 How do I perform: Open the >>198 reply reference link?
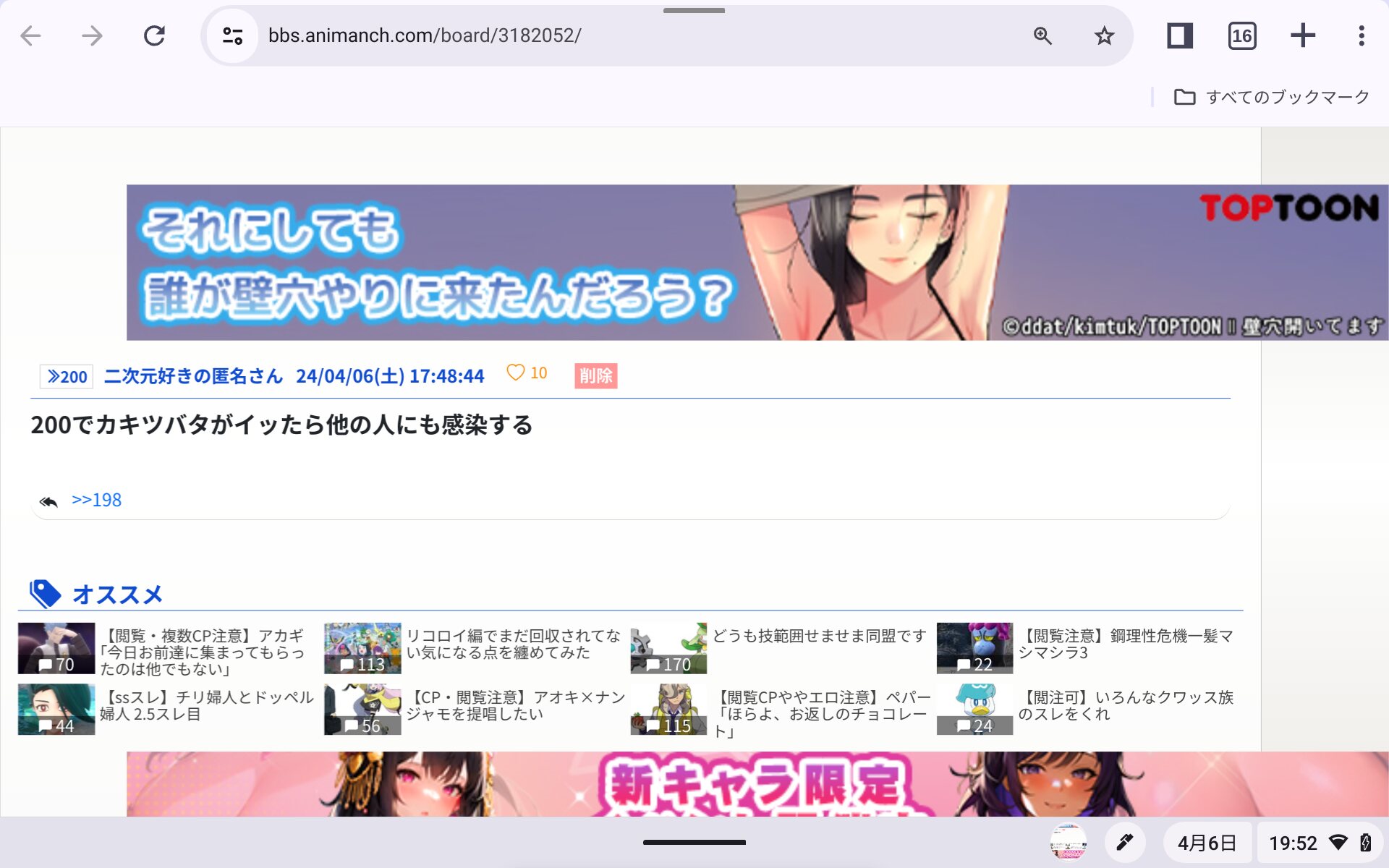[x=96, y=500]
